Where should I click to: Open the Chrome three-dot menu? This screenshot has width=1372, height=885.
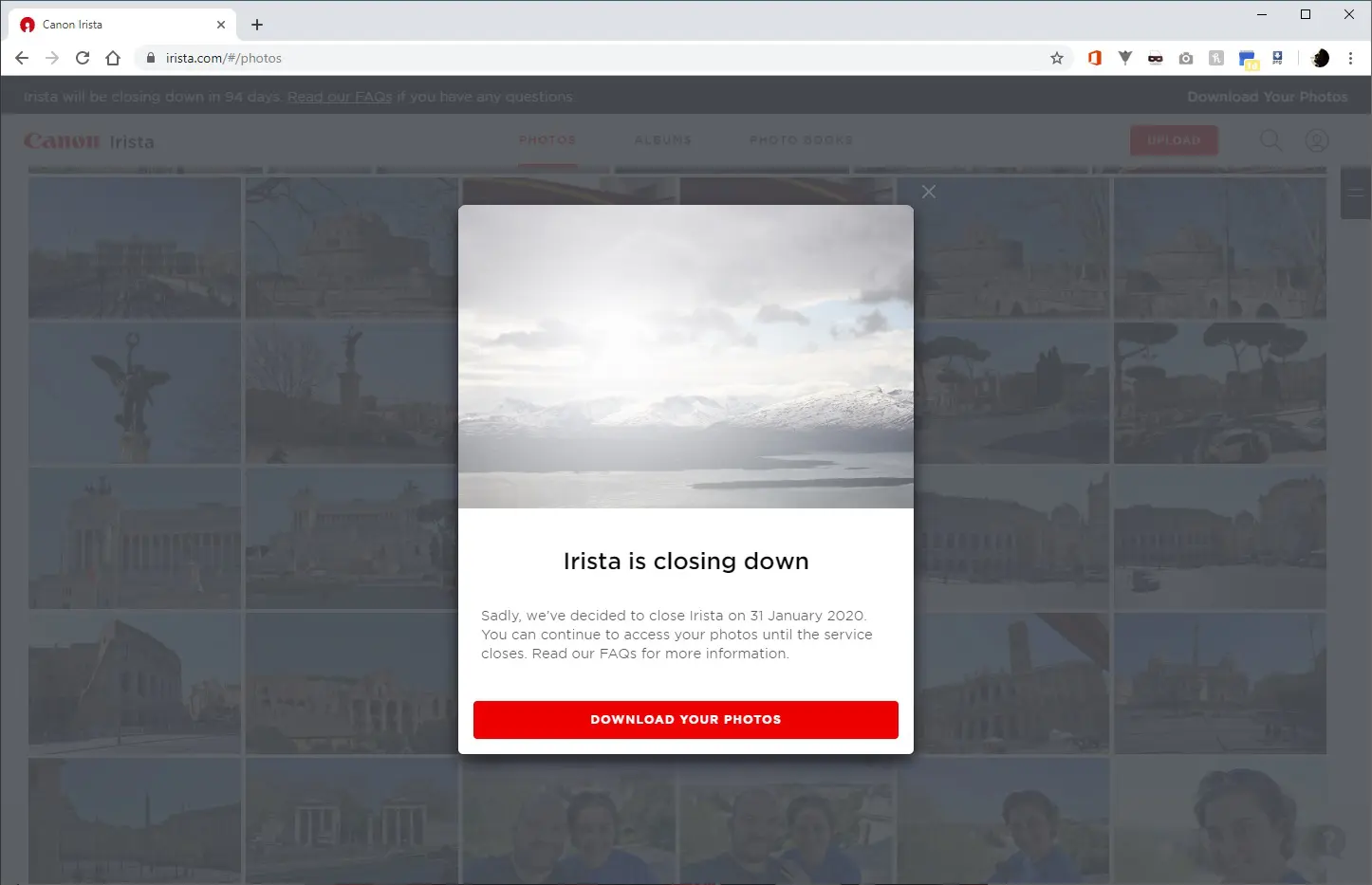coord(1350,58)
